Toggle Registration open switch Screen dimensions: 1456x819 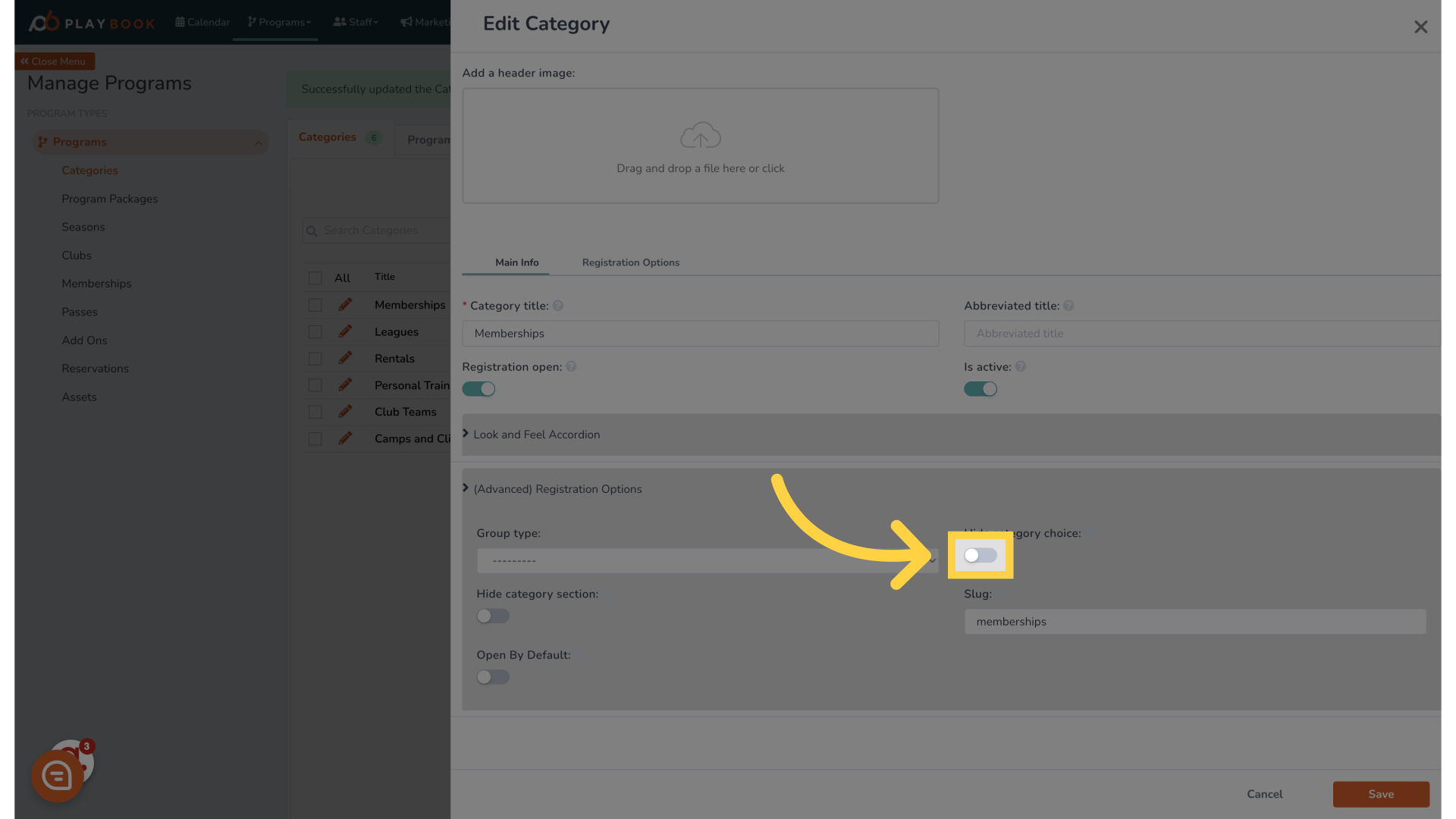coord(479,389)
